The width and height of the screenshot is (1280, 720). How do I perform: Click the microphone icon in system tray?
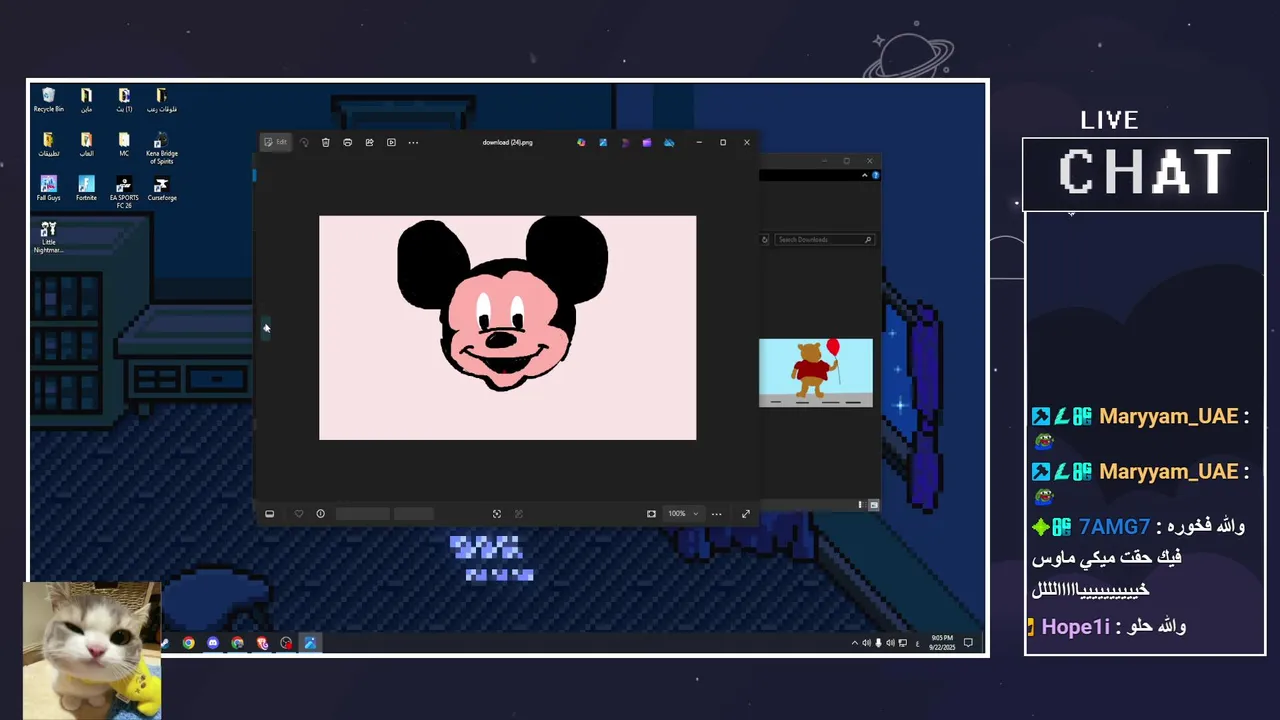879,643
